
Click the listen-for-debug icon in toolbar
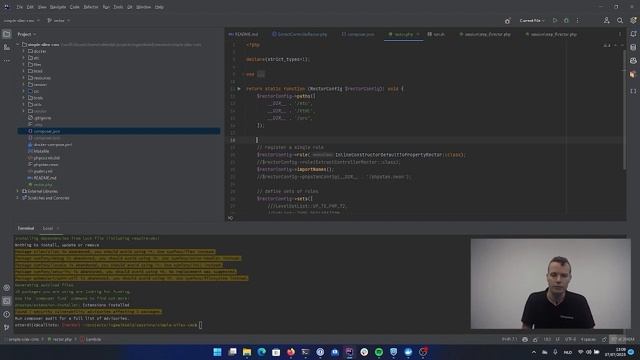pyautogui.click(x=507, y=21)
